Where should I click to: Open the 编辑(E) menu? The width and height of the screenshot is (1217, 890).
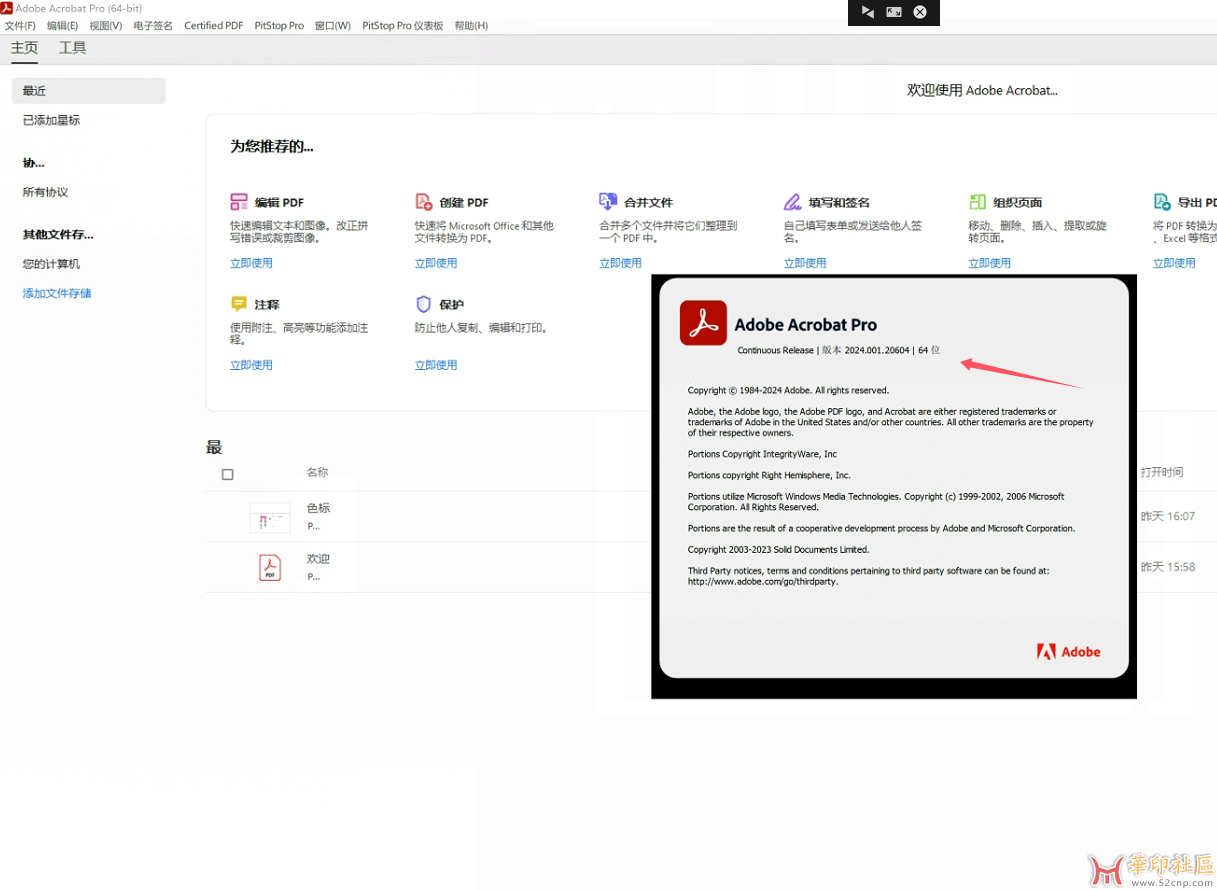click(62, 26)
